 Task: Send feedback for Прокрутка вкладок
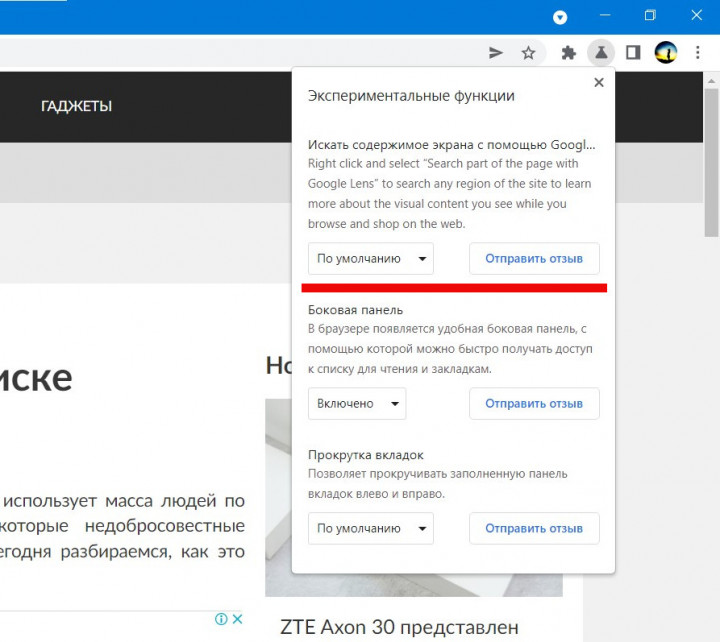point(534,529)
